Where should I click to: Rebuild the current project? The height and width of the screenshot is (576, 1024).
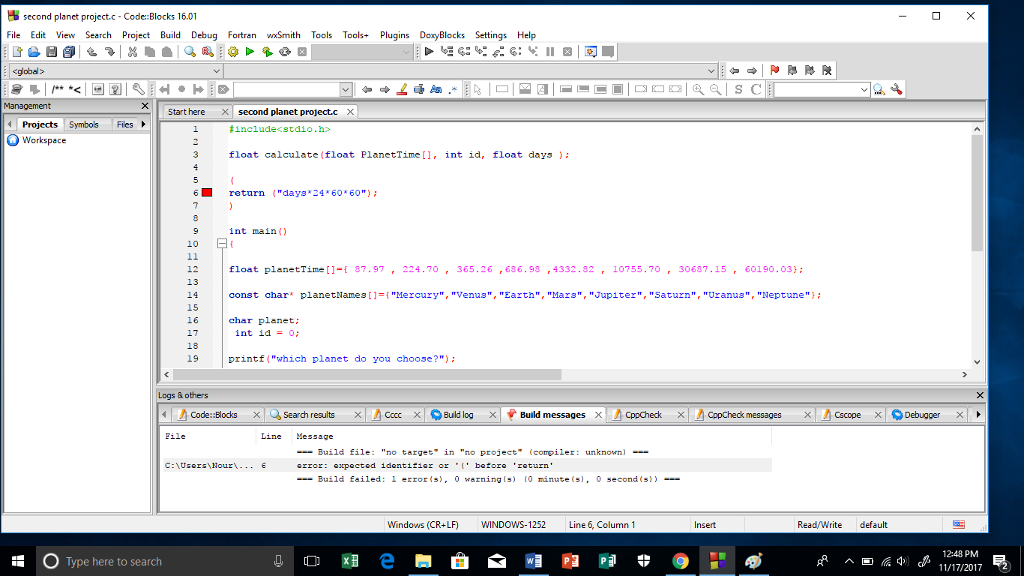284,51
